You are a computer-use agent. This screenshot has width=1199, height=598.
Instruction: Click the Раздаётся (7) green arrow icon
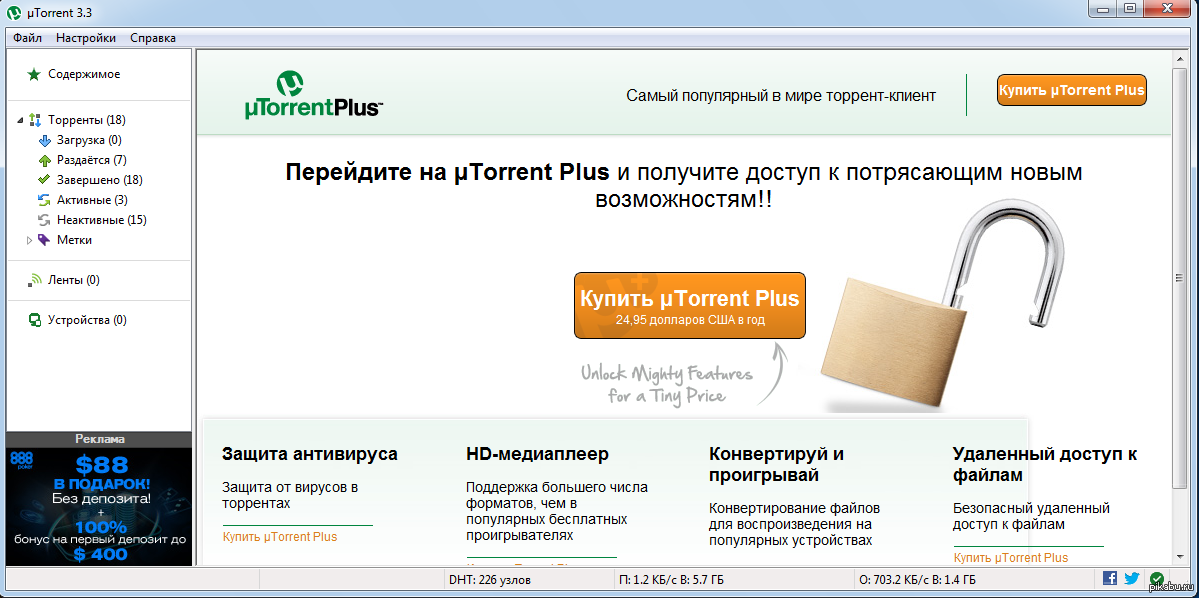[x=44, y=160]
